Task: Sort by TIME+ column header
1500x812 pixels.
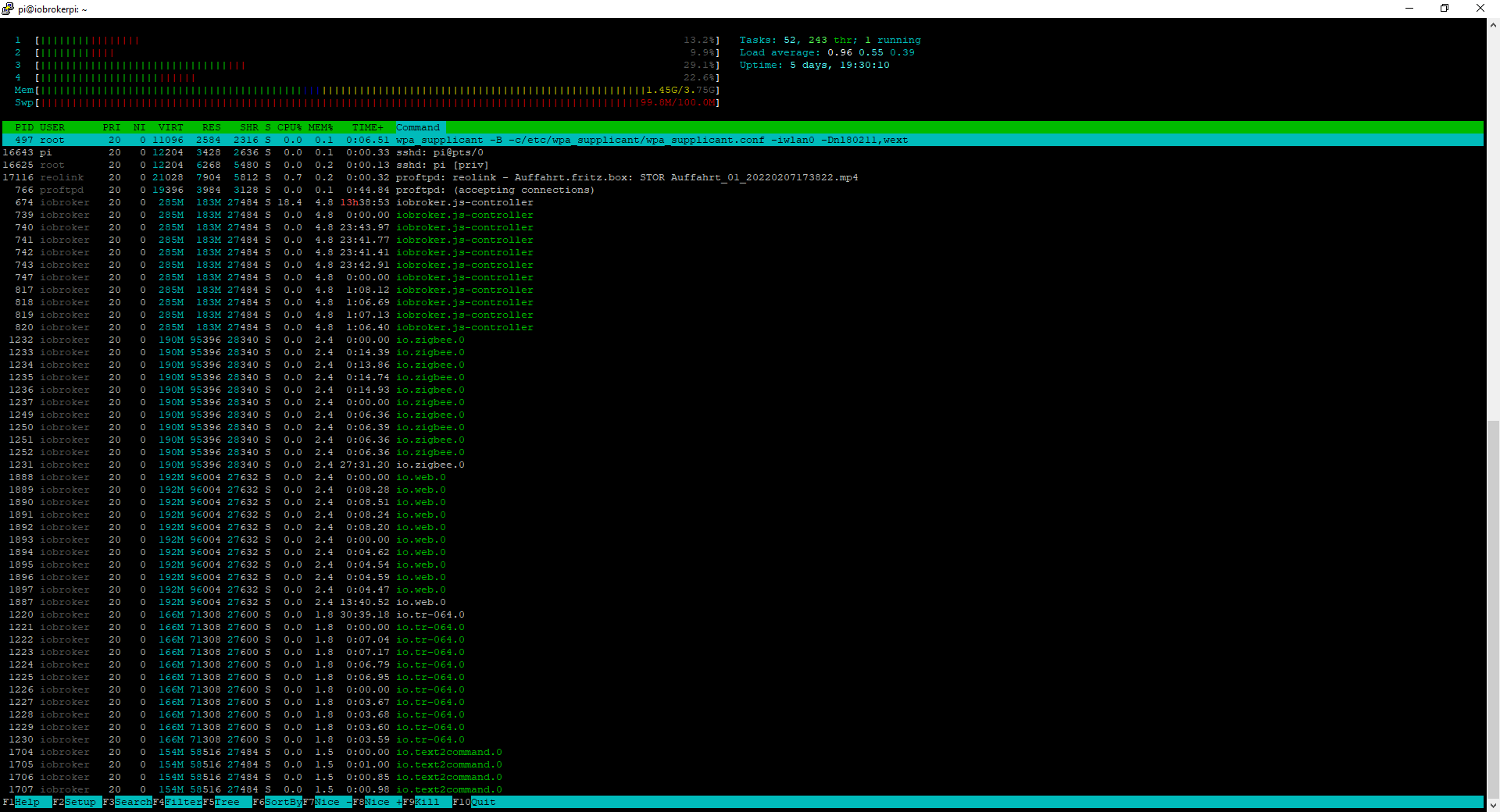Action: (x=367, y=127)
